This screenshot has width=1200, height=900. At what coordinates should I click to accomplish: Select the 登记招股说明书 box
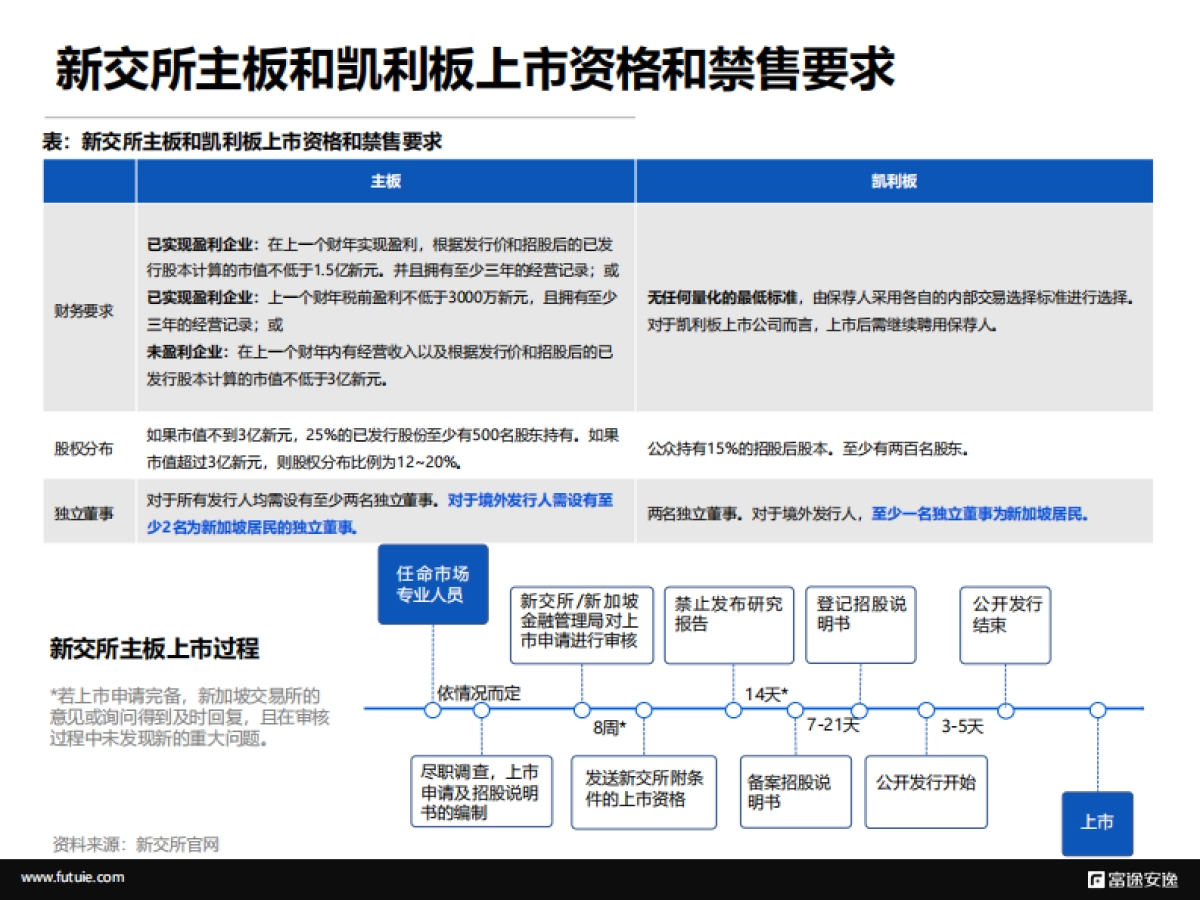click(x=860, y=624)
